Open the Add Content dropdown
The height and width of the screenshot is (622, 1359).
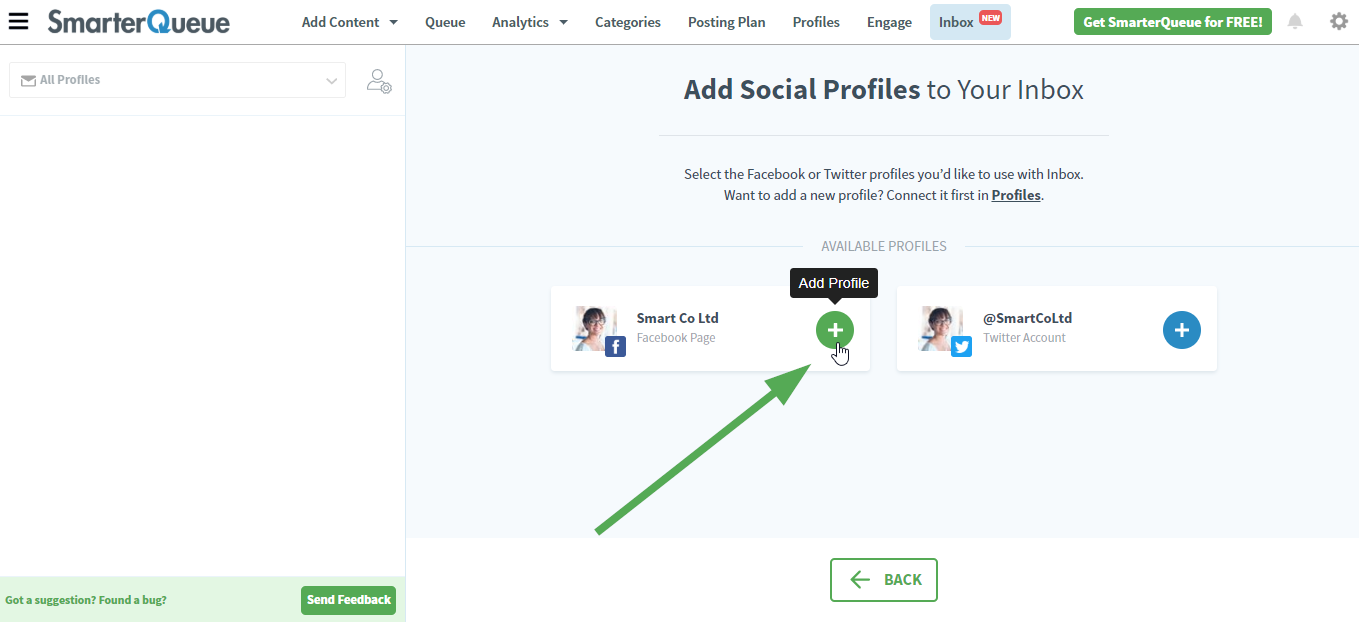pyautogui.click(x=348, y=22)
